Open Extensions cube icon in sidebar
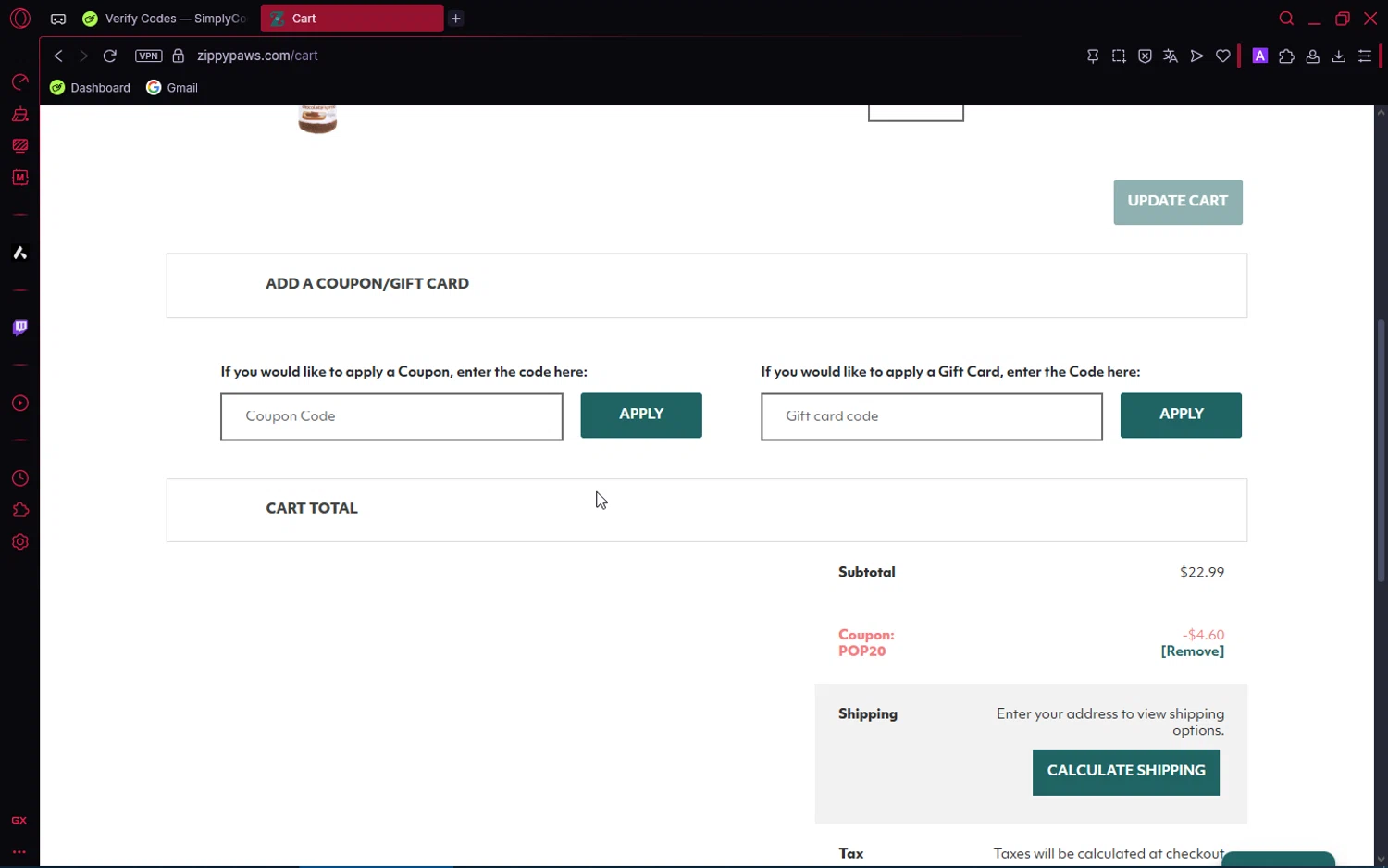 click(19, 510)
